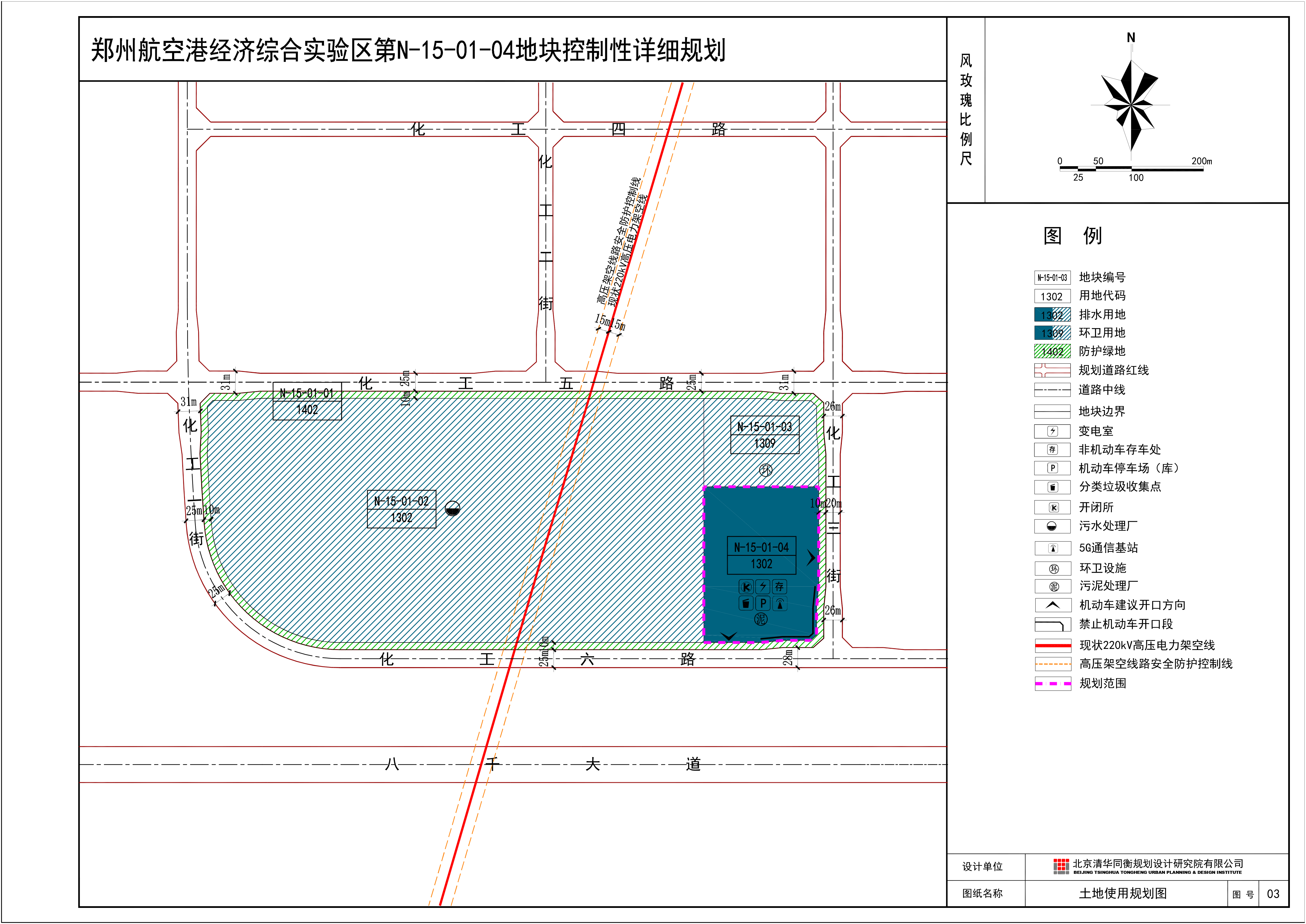Click the circled 泥 sludge plant symbol on parcel
1306x924 pixels.
click(x=761, y=619)
